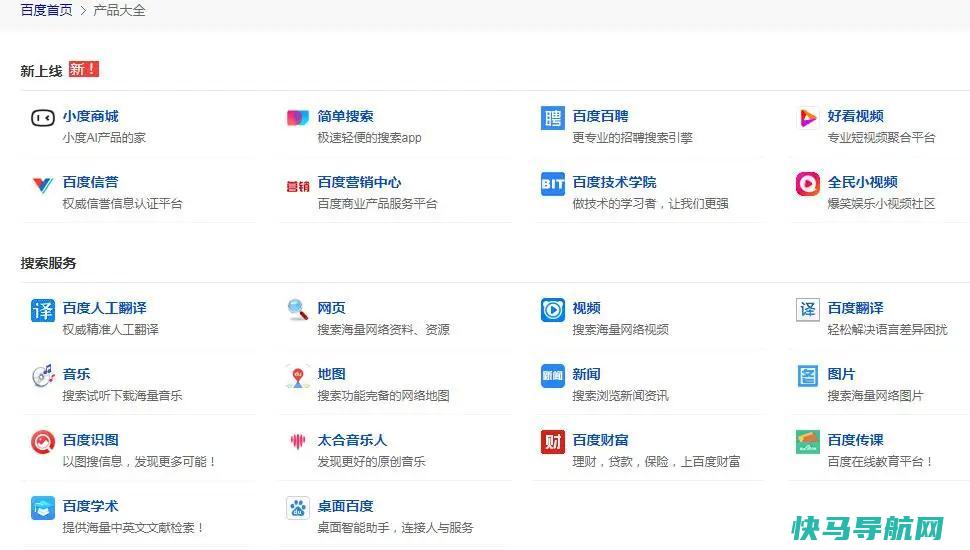
Task: Open the 小度商城 link
Action: [90, 116]
